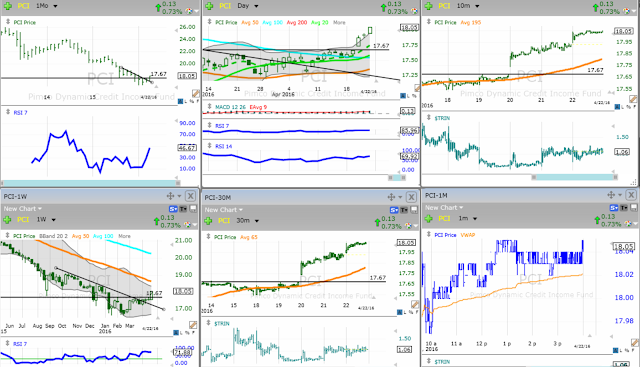This screenshot has width=640, height=367.
Task: Click the save floppy icon in the PCI-30M window
Action: click(414, 210)
